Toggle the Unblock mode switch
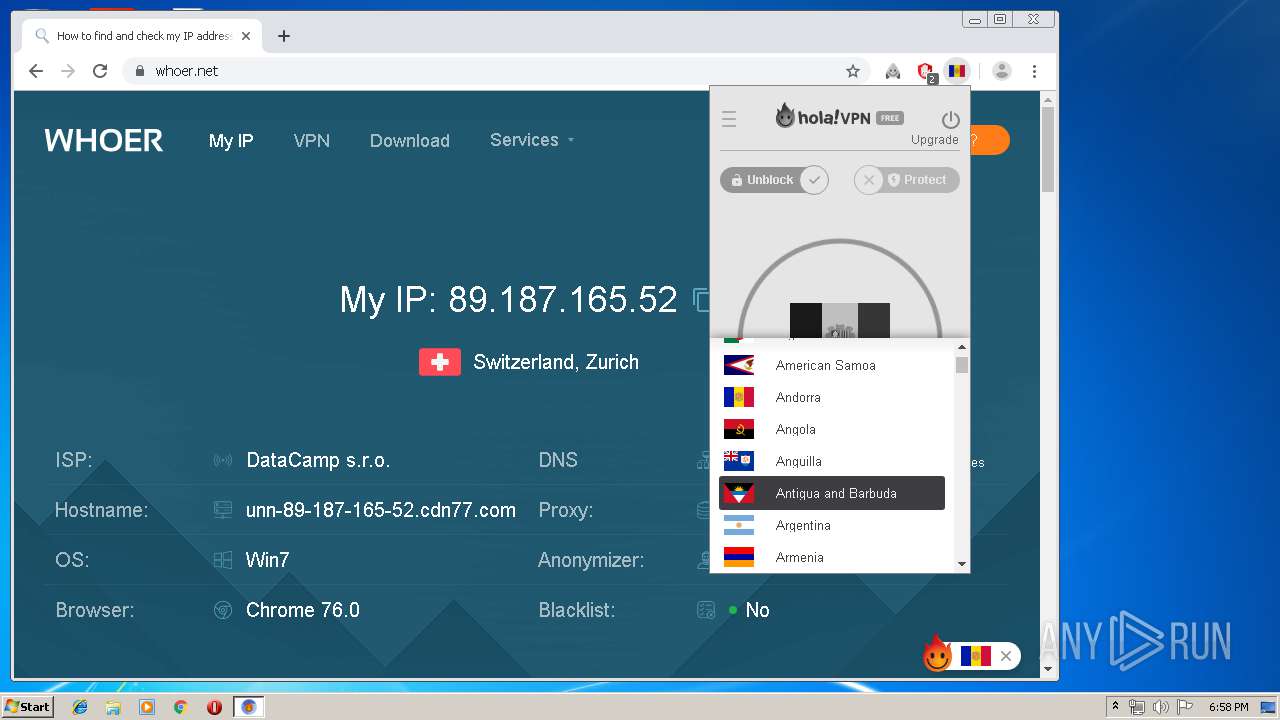The height and width of the screenshot is (720, 1280). [774, 180]
